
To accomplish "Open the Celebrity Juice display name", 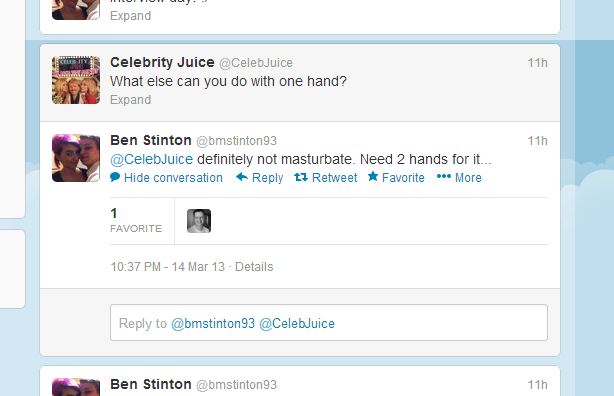I will (x=162, y=62).
